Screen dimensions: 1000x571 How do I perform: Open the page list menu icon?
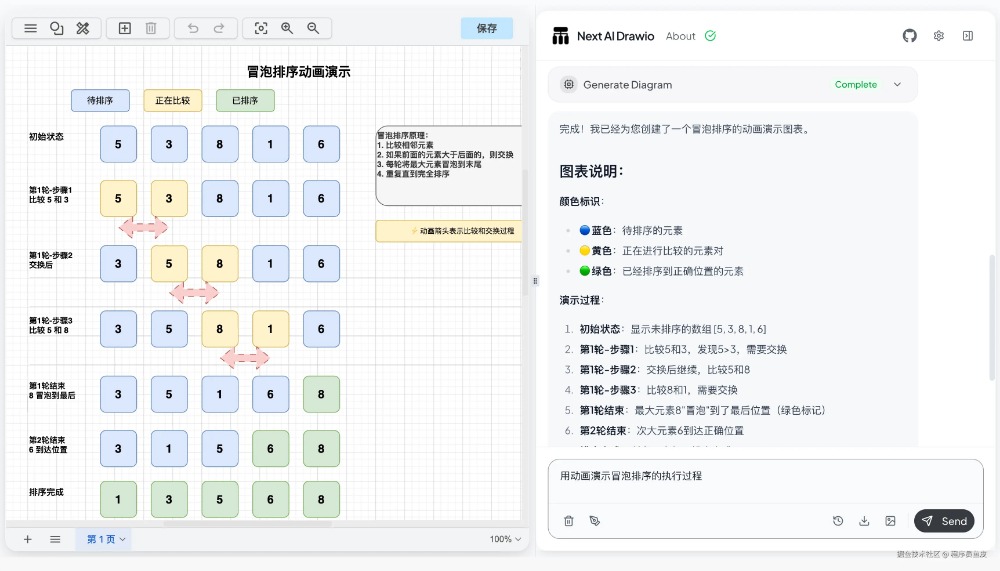55,539
